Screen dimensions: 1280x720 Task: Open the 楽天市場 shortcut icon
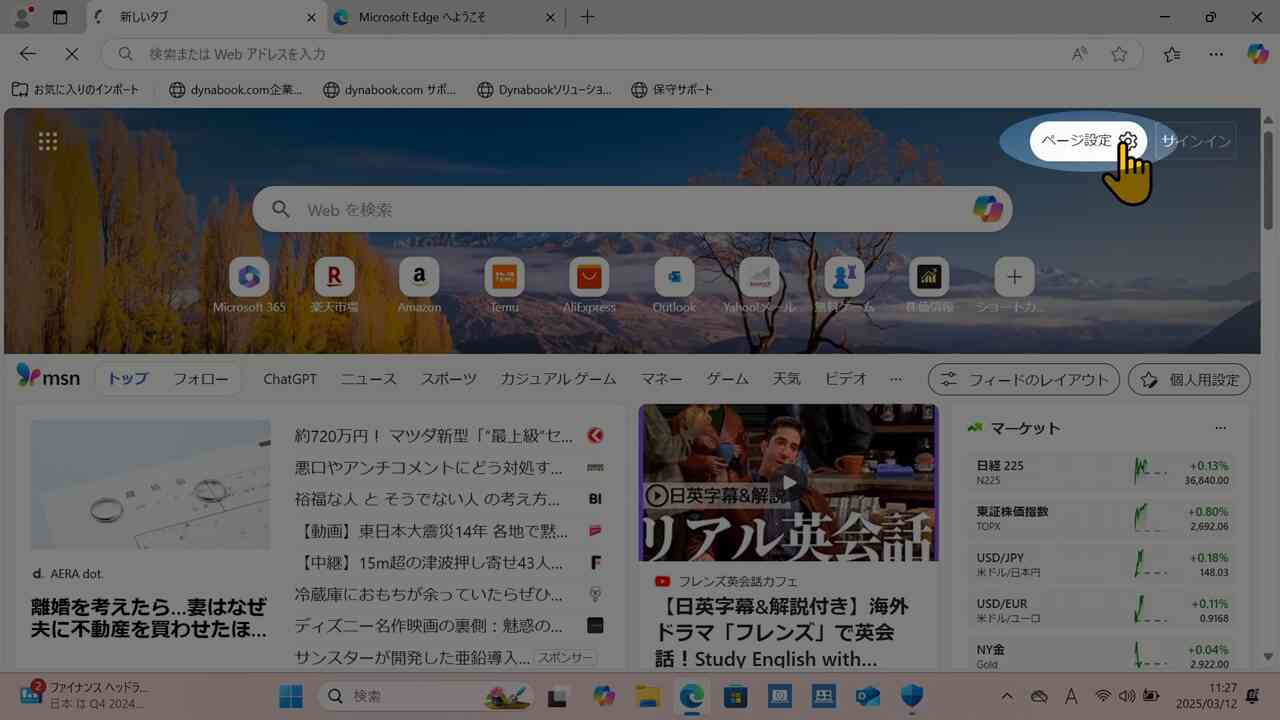click(x=334, y=277)
